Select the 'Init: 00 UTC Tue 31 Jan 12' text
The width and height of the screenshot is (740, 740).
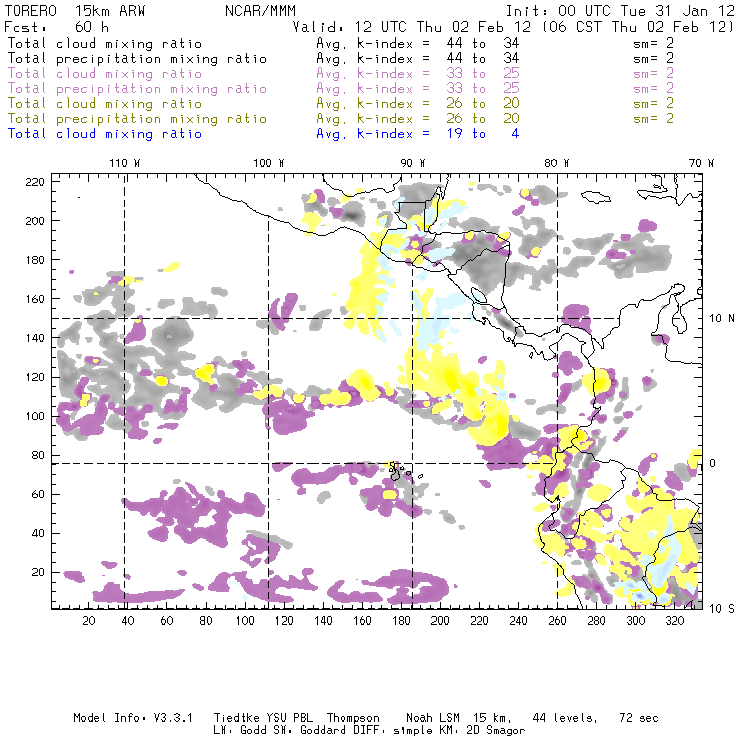pos(620,11)
